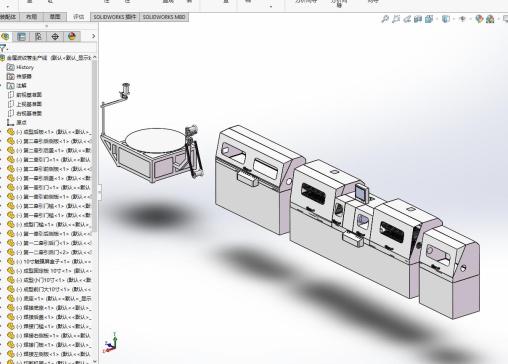Screen dimensions: 508x364
Task: Select the 前视基准面 tree item
Action: tap(29, 95)
